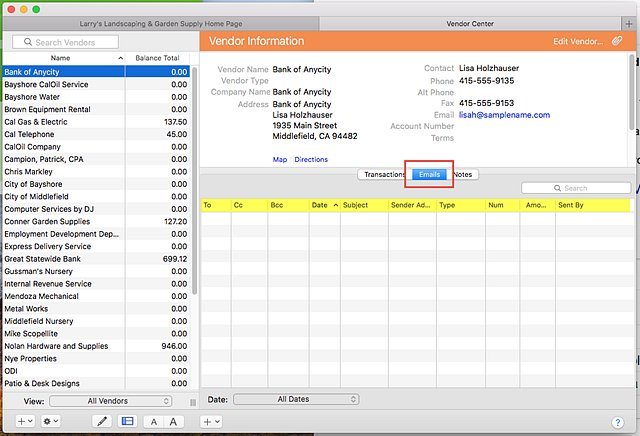The height and width of the screenshot is (436, 640).
Task: Open the plus dropdown below emails table
Action: [211, 421]
